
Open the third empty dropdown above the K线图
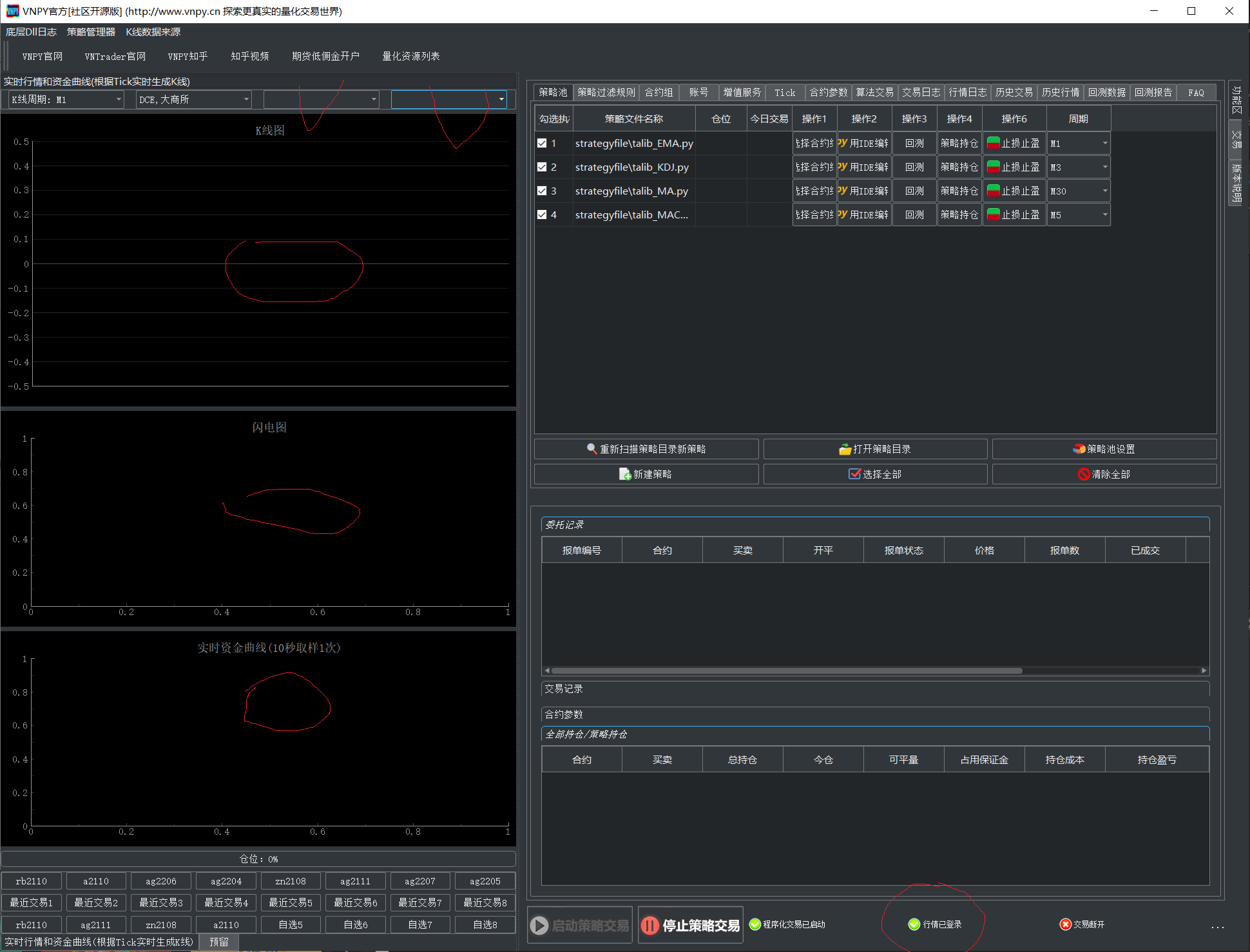[322, 99]
